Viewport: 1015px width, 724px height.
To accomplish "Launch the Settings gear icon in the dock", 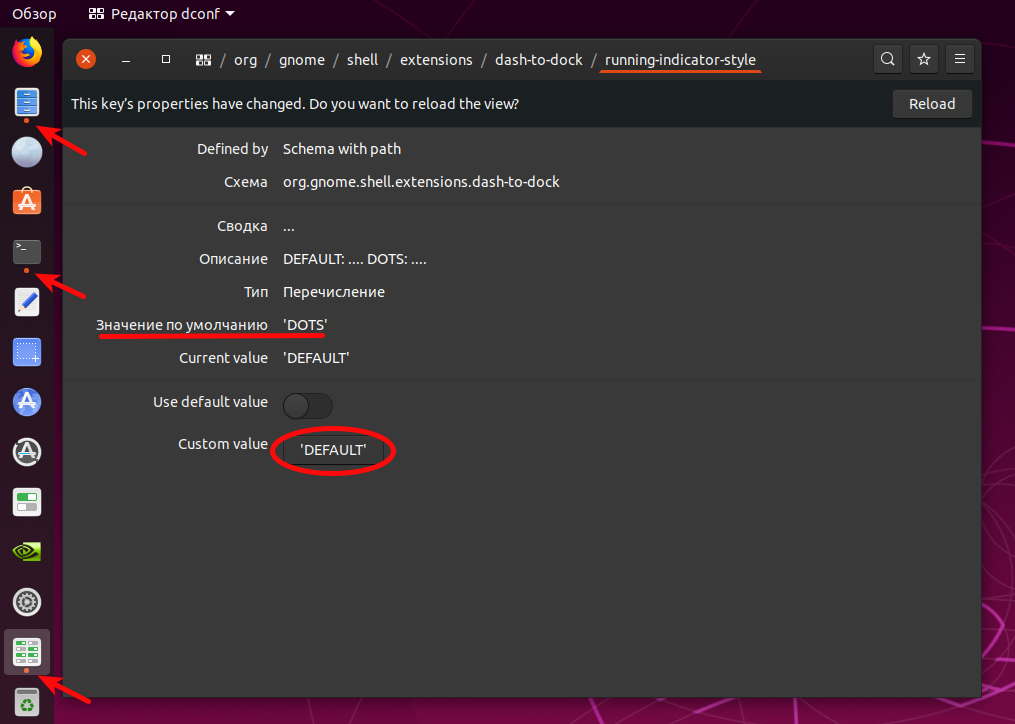I will [x=26, y=602].
